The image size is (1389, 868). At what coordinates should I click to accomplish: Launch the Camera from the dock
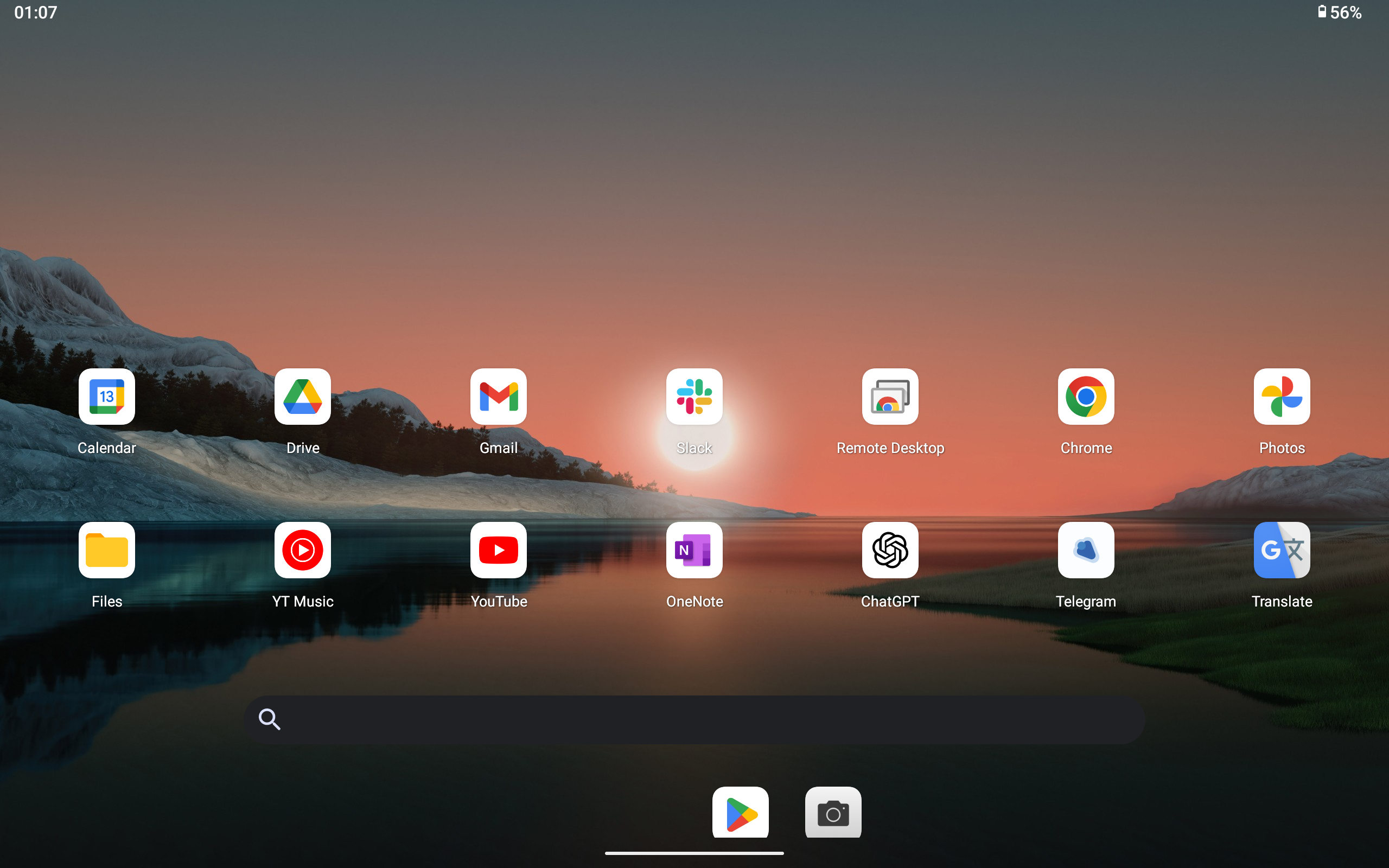[833, 812]
